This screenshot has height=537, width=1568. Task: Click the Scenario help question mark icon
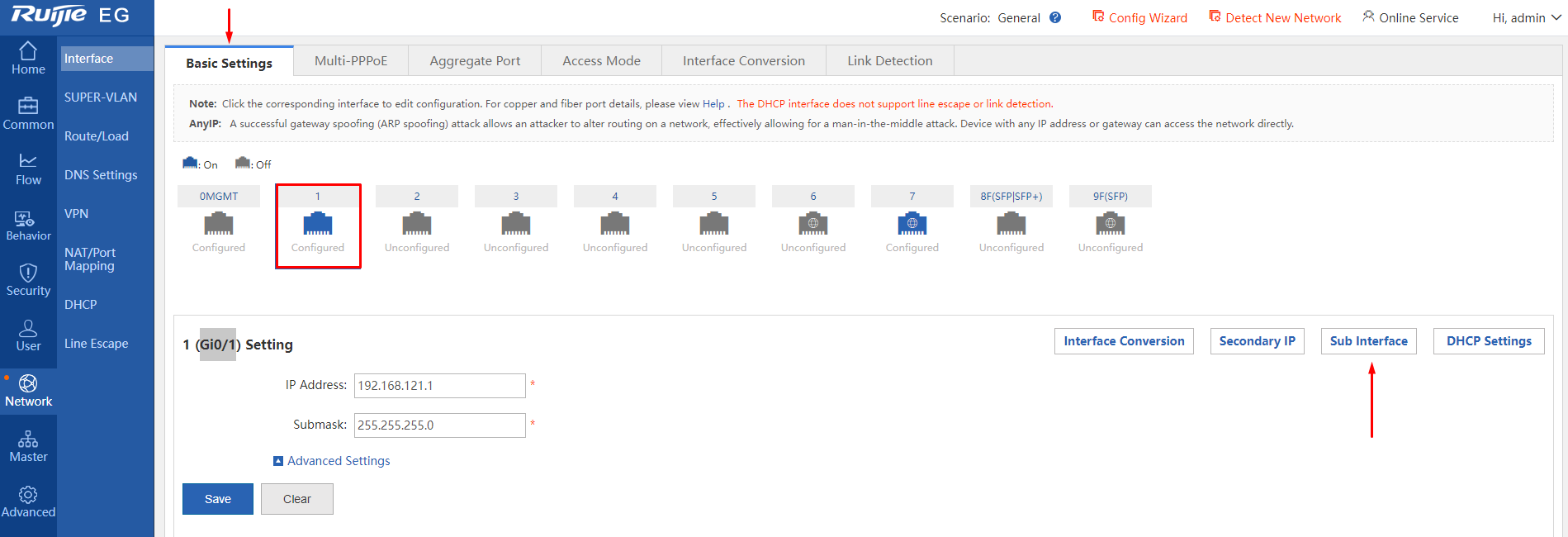[1055, 17]
